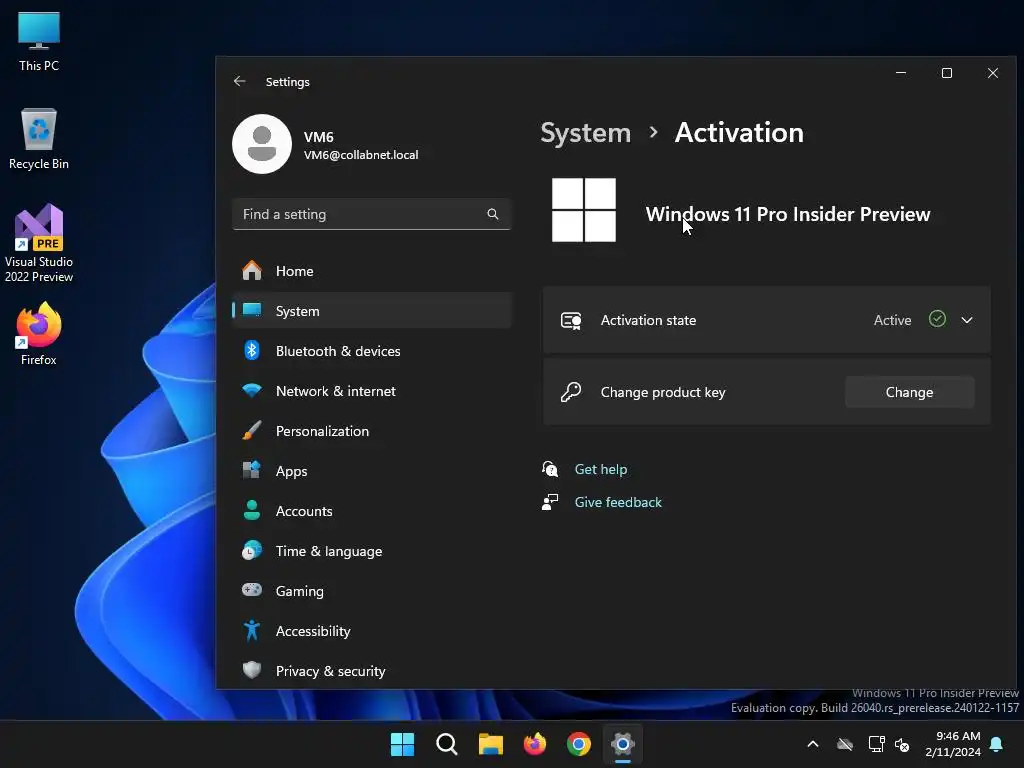1024x768 pixels.
Task: Show hidden icons in system tray
Action: click(x=813, y=744)
